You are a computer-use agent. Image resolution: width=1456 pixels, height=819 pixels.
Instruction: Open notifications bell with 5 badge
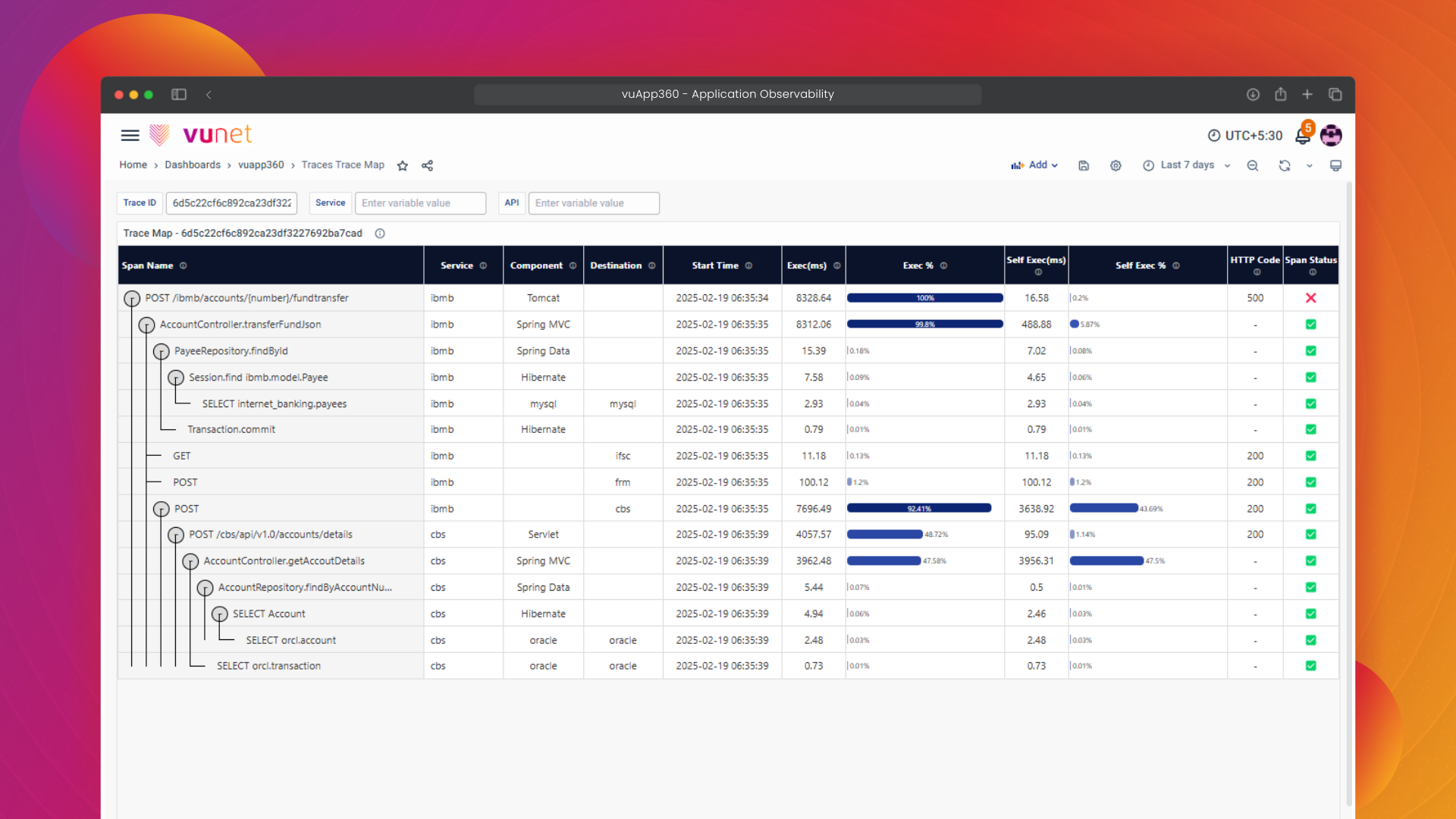pos(1303,136)
